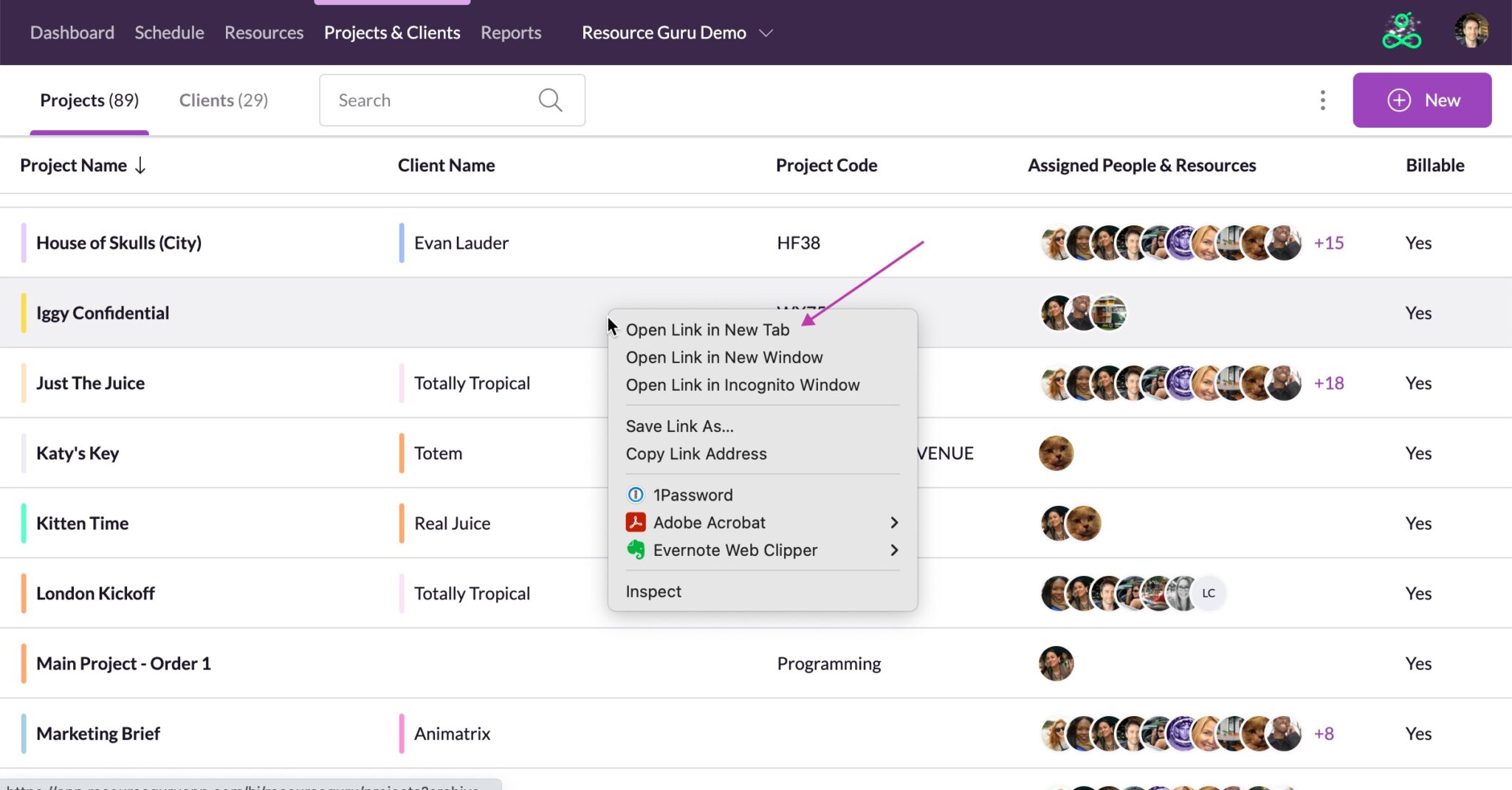
Task: Click the Evernote elephant icon in context menu
Action: tap(635, 550)
